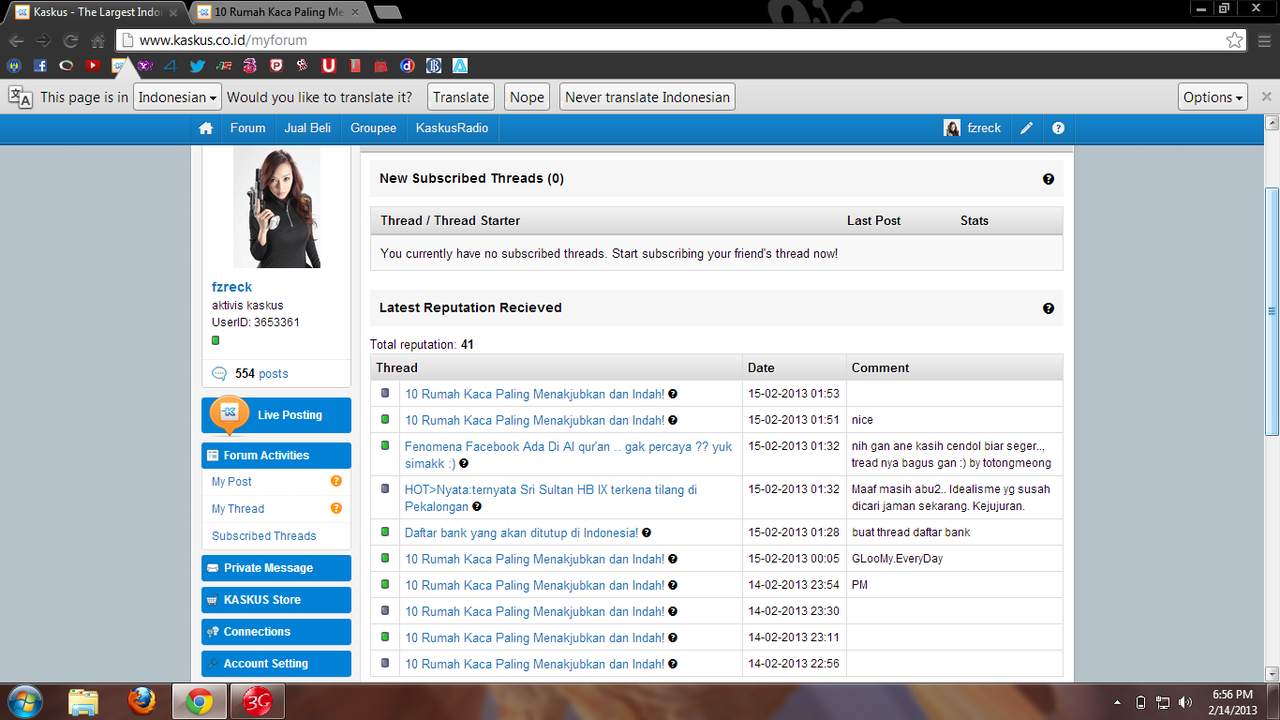Close the translate bar with X
Viewport: 1280px width, 720px height.
1266,97
